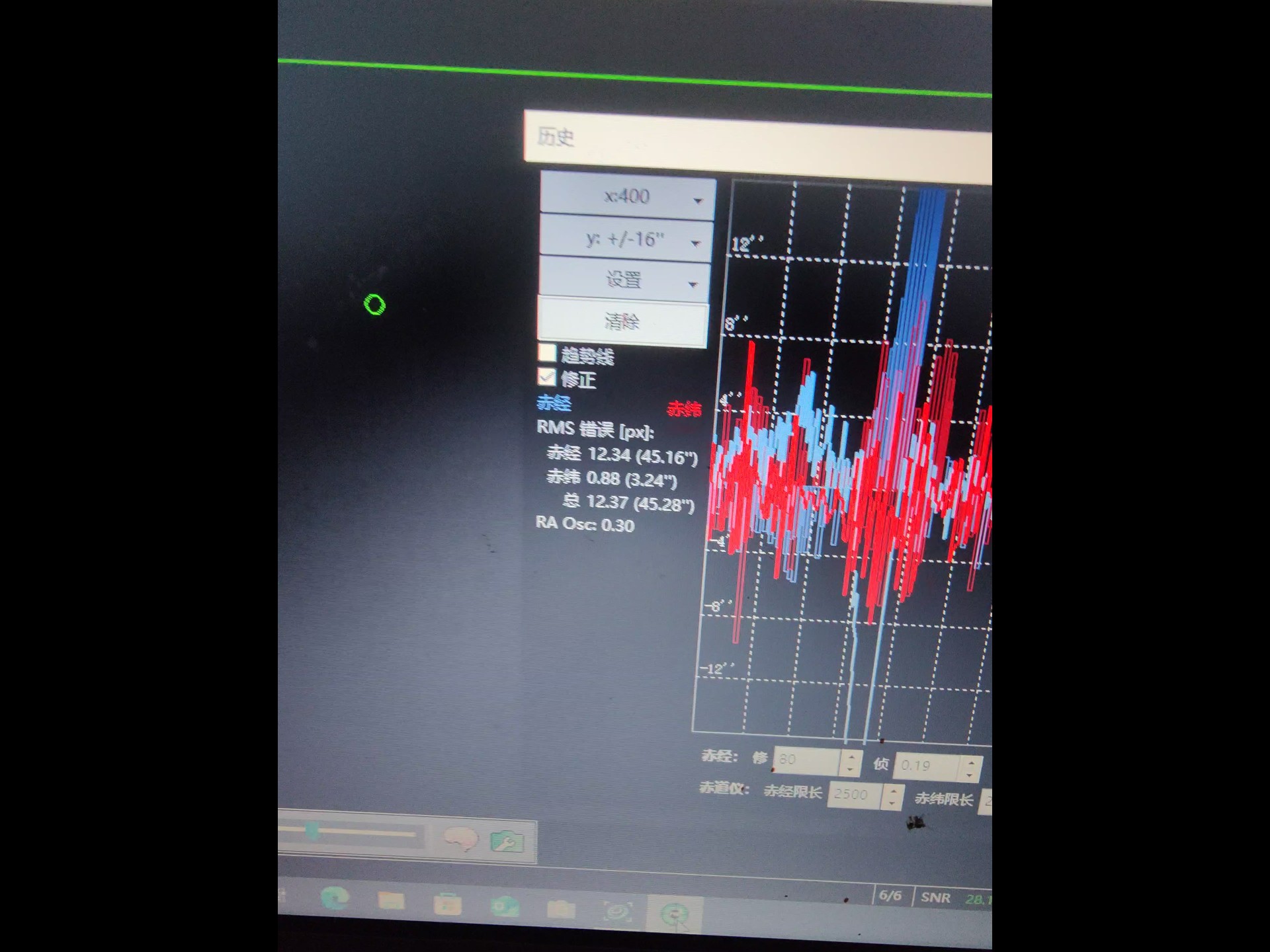The image size is (1270, 952).
Task: Adjust the gamma slider handle
Action: [x=312, y=831]
